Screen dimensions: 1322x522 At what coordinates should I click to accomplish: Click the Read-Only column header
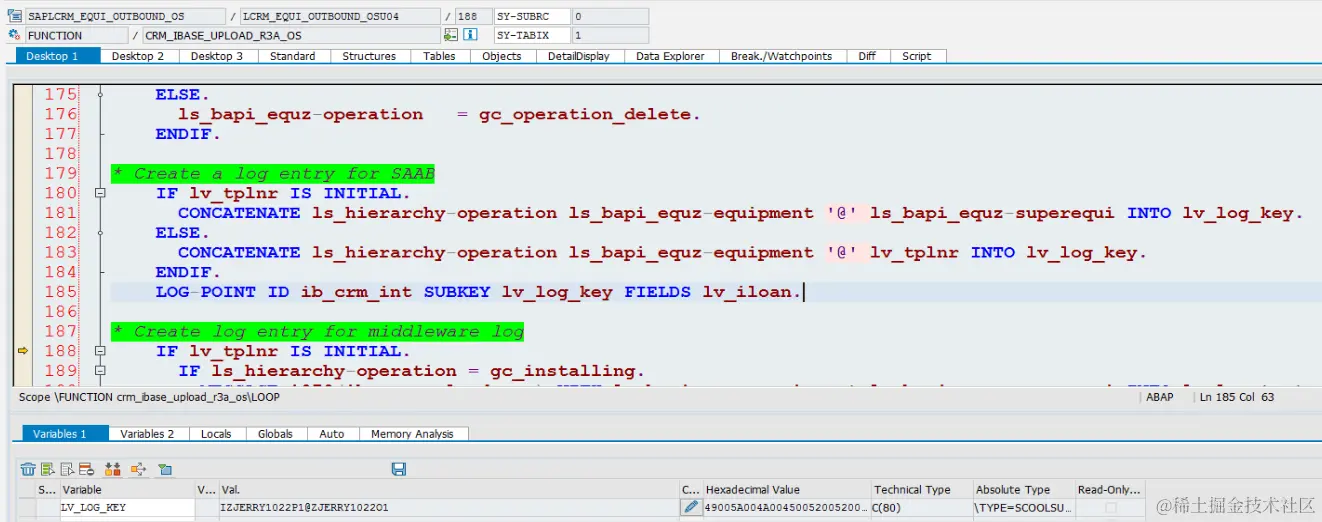tap(1110, 490)
